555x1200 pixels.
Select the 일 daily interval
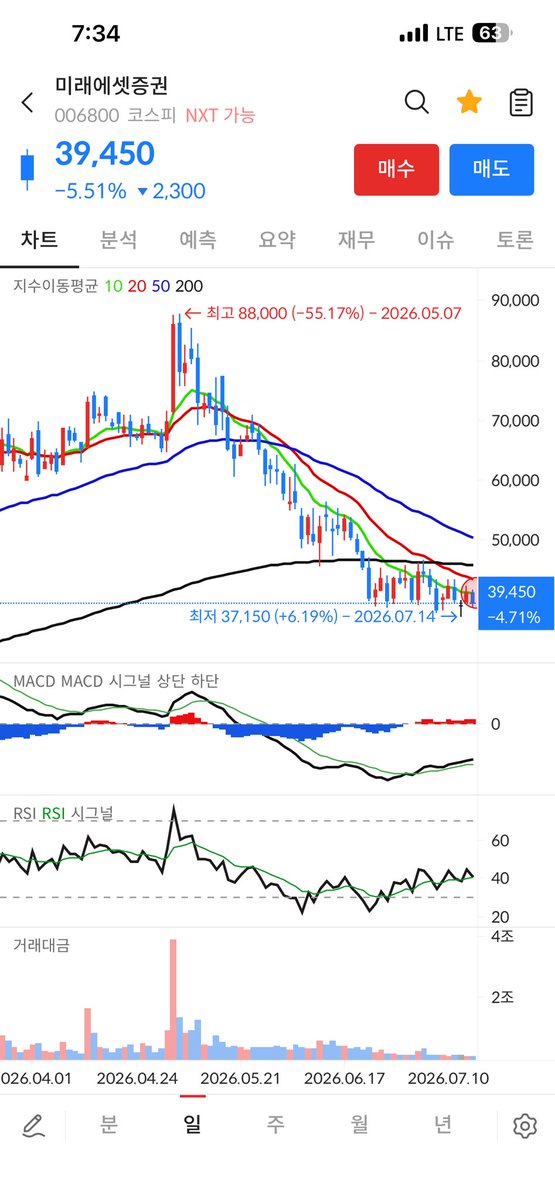coord(191,1125)
